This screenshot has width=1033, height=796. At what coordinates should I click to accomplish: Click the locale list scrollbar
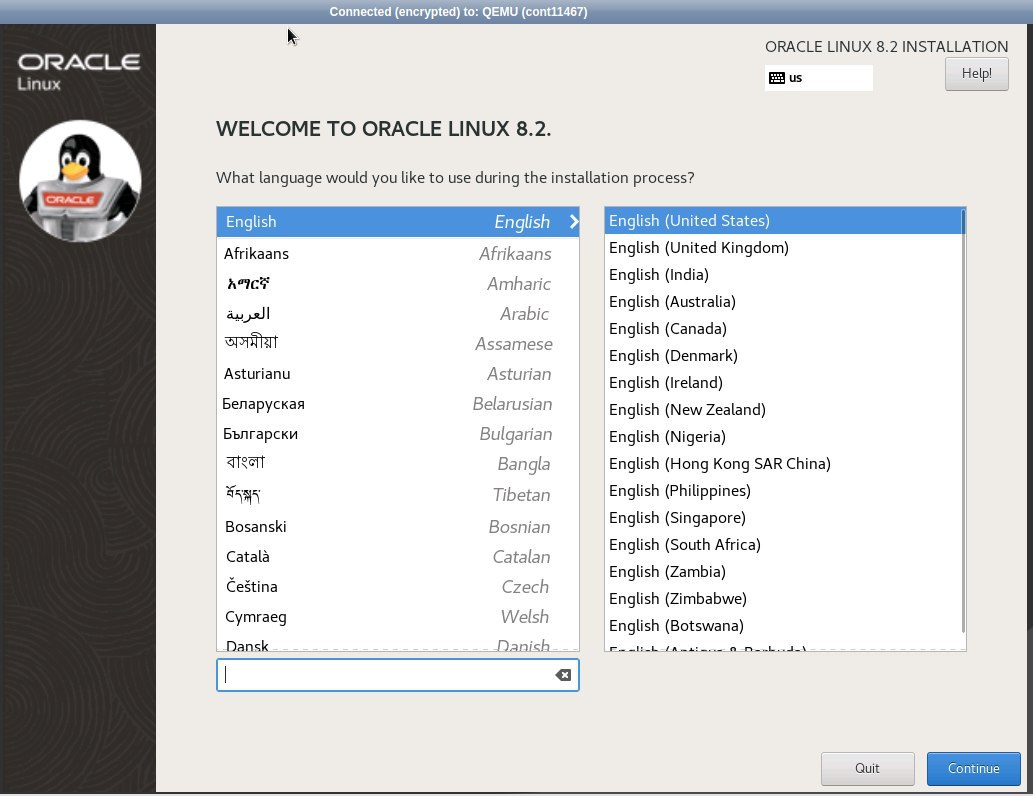(963, 422)
